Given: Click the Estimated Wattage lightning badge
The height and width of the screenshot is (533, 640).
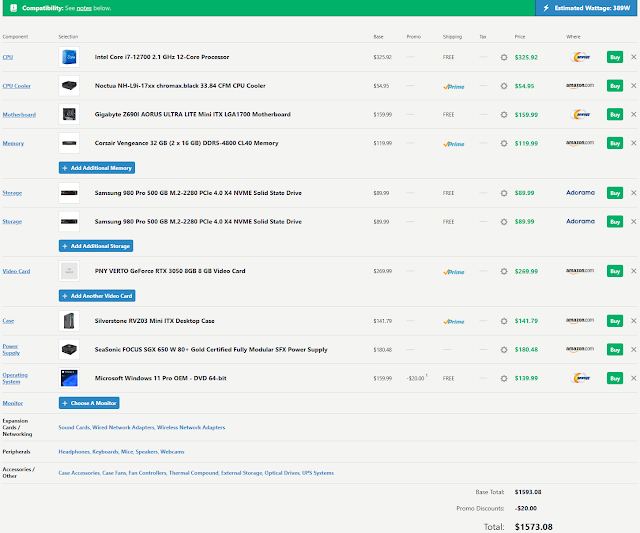Looking at the screenshot, I should coord(586,8).
